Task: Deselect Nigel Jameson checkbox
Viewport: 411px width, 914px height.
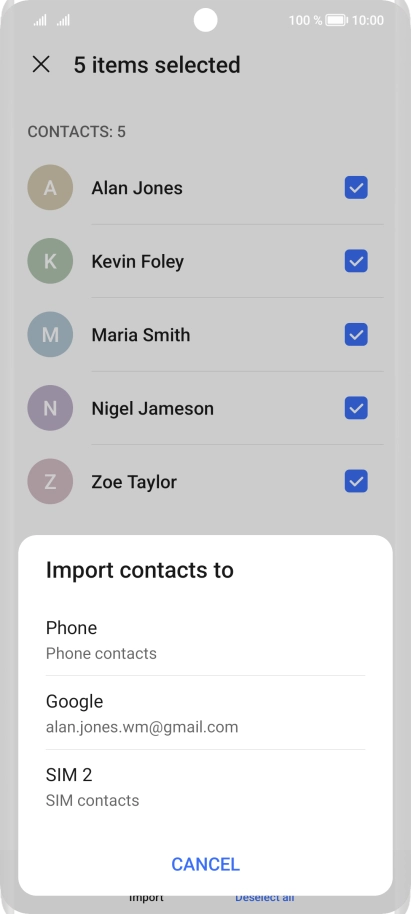Action: click(356, 408)
